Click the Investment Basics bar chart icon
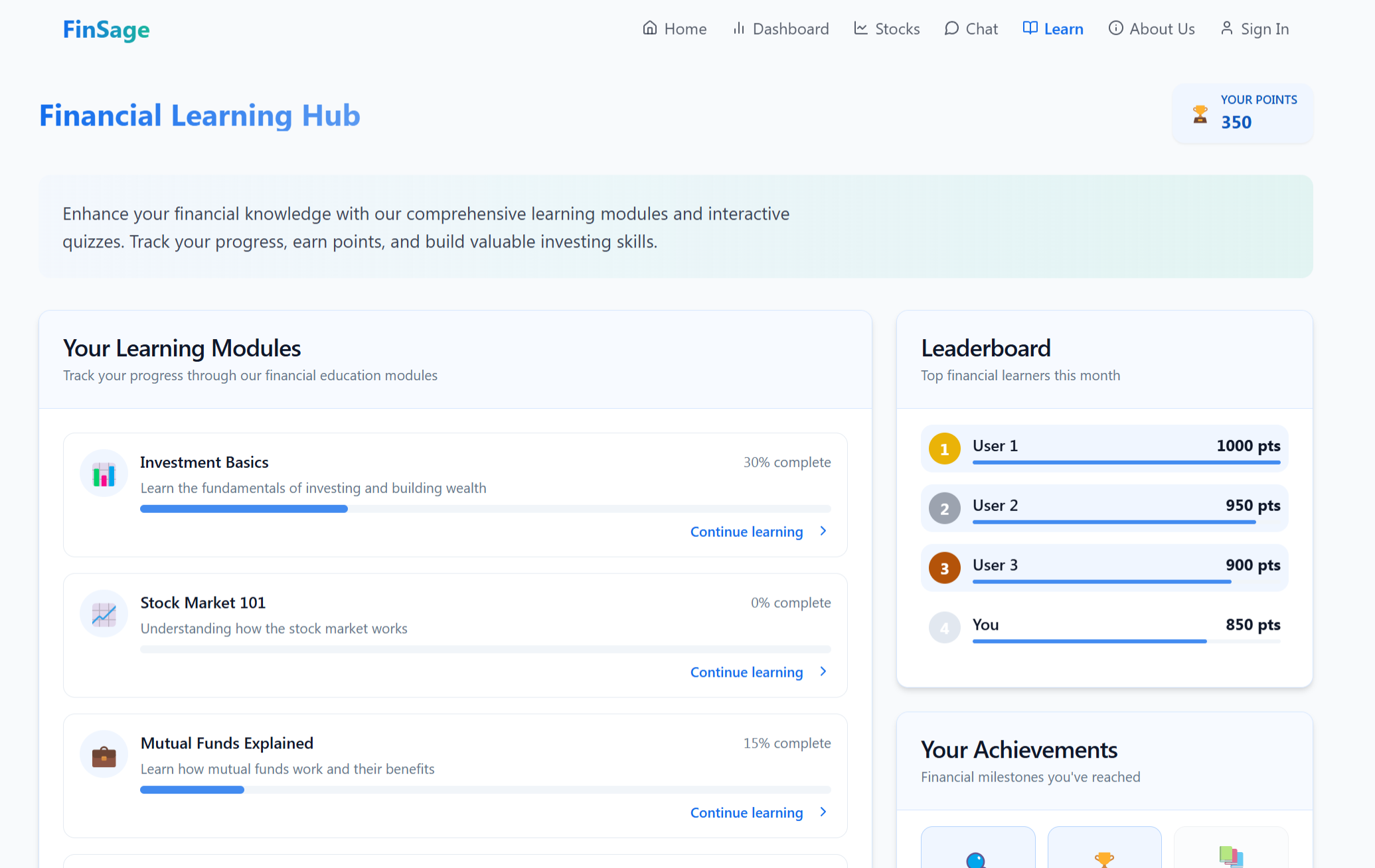 104,474
